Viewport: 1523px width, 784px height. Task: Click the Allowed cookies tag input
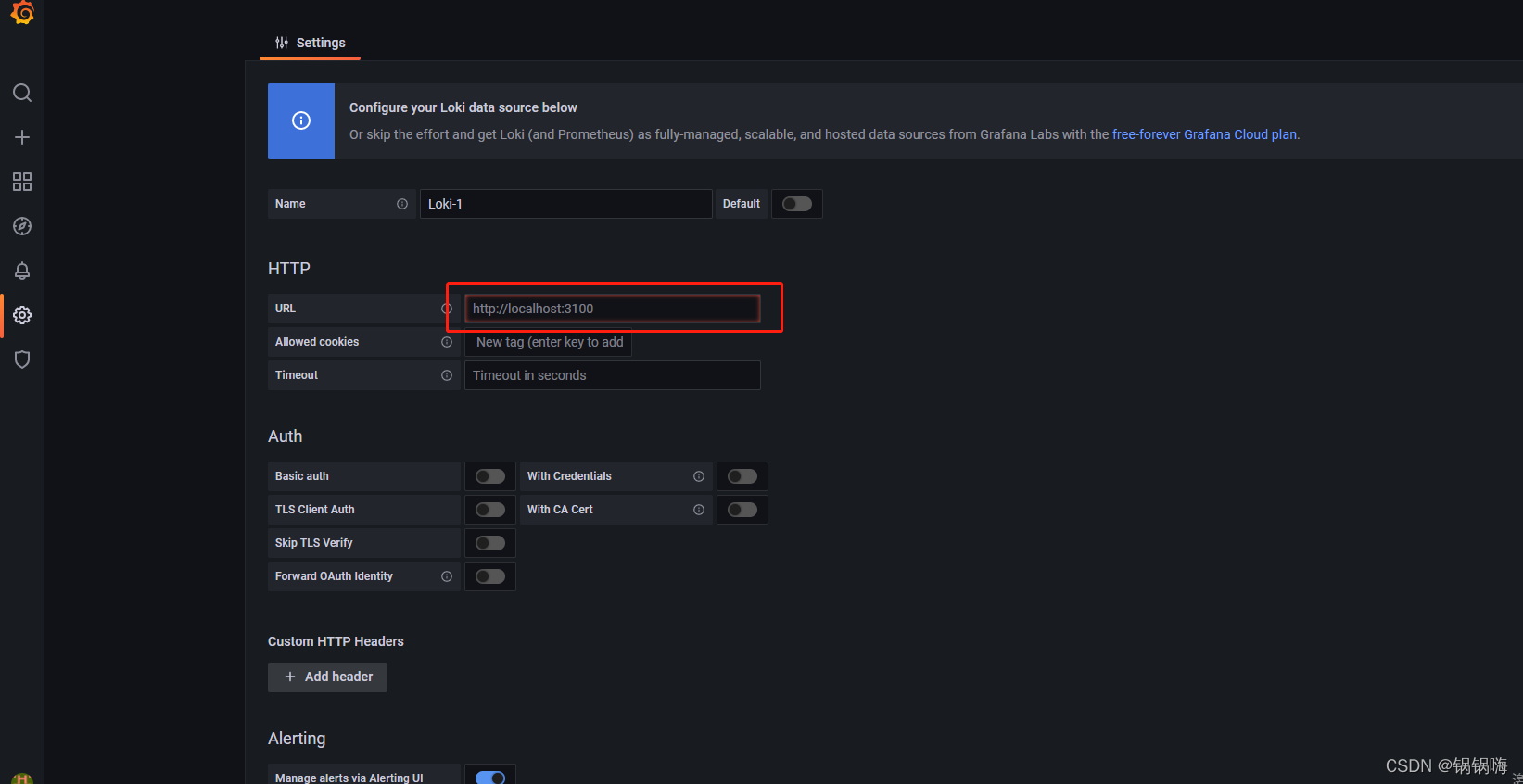point(548,342)
